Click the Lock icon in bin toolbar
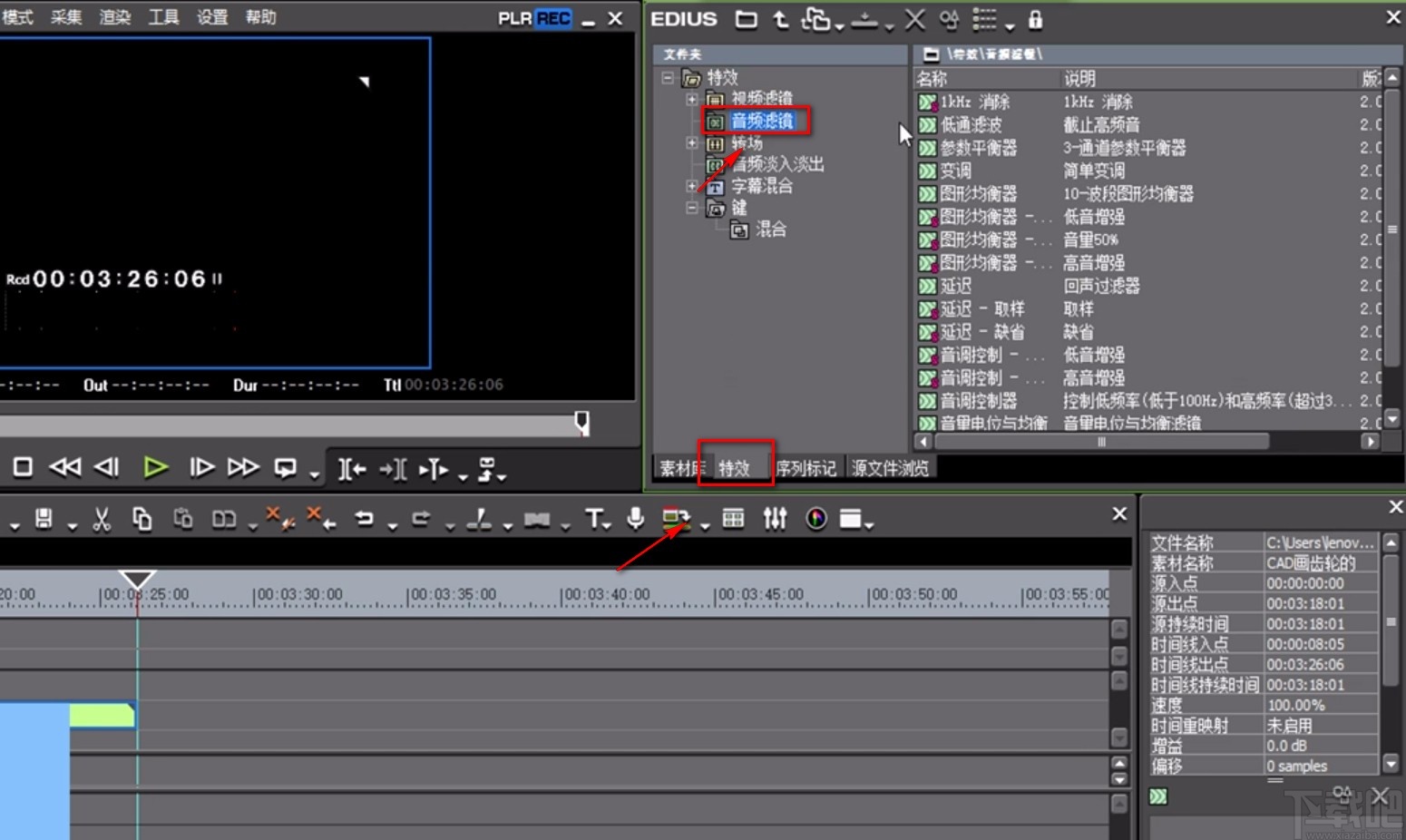Image resolution: width=1406 pixels, height=840 pixels. coord(1035,19)
